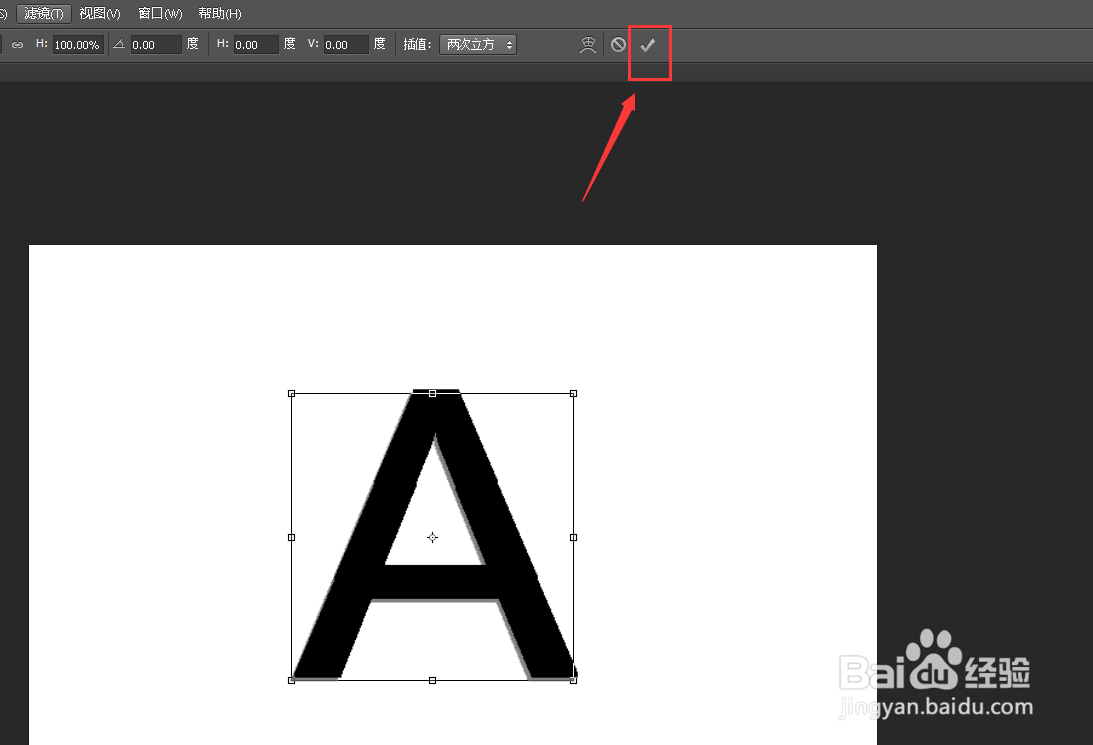The height and width of the screenshot is (745, 1093).
Task: Open the 视图(V) view menu
Action: (x=98, y=13)
